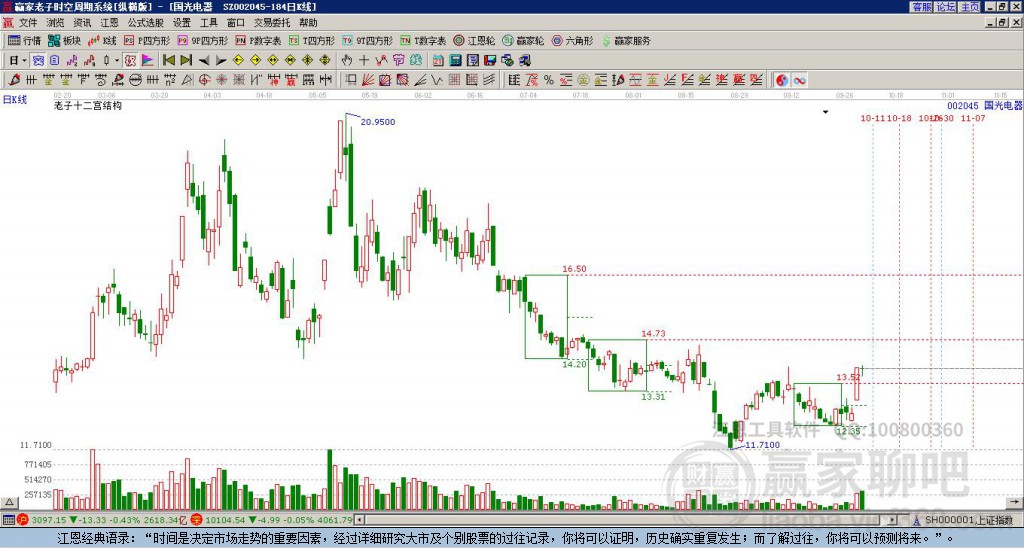Open the 帮助 menu
The height and width of the screenshot is (548, 1024).
(x=308, y=23)
